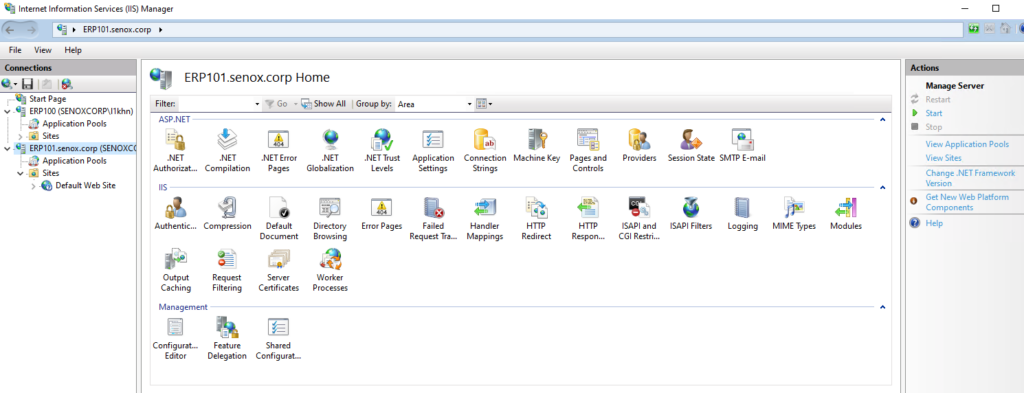Open Authentication feature in IIS section
This screenshot has height=393, width=1024.
click(174, 213)
